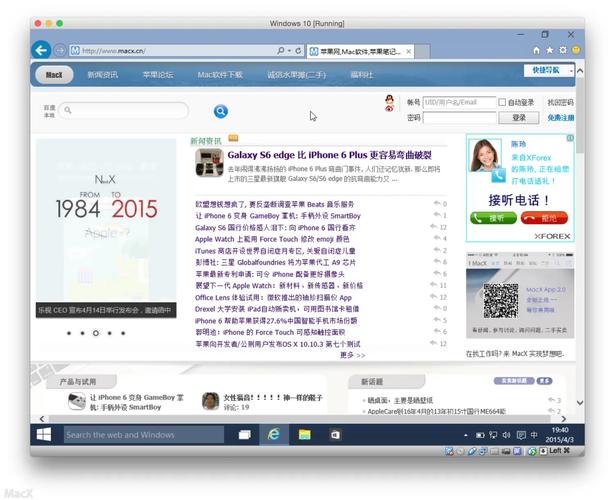Open Task View on the taskbar
615x500 pixels.
[245, 435]
